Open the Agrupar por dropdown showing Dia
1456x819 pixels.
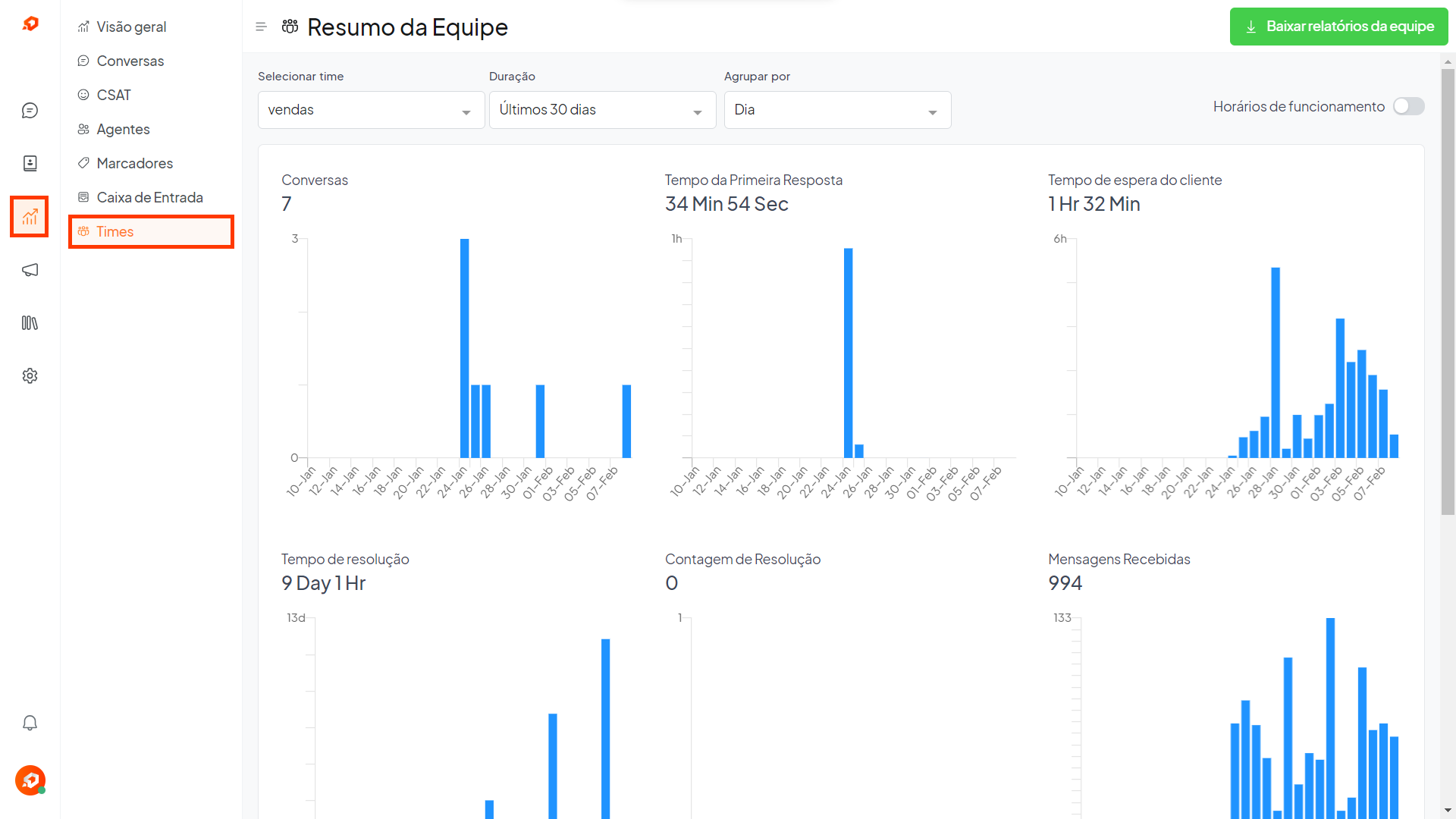837,110
